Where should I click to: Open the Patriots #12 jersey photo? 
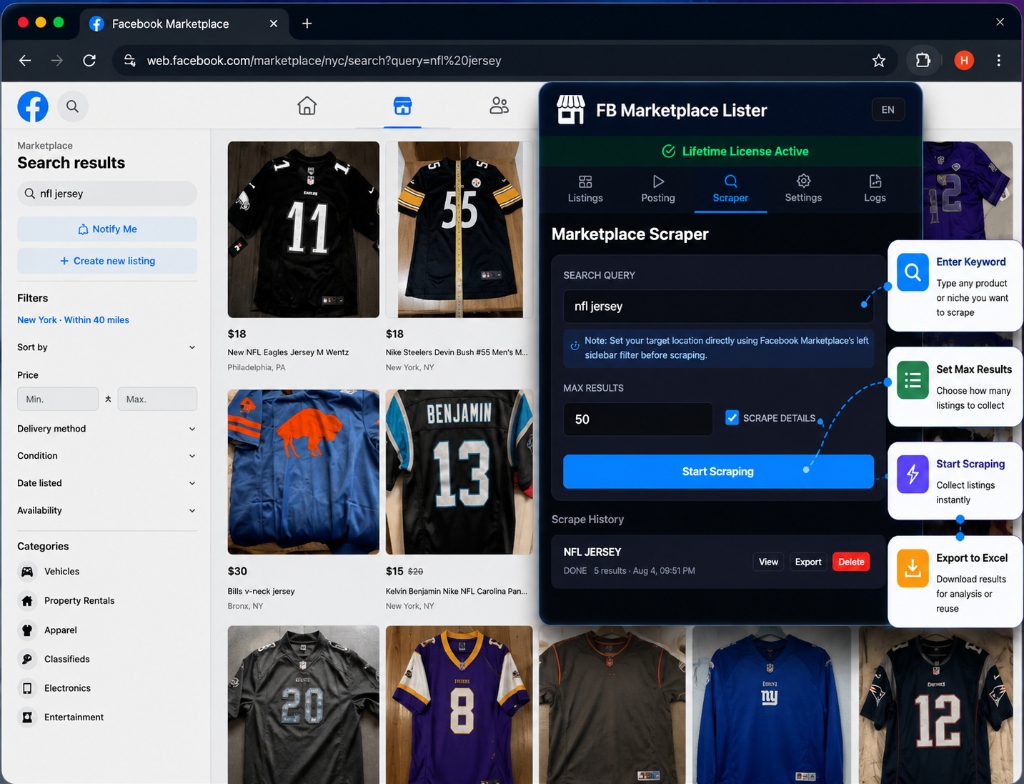[x=935, y=704]
